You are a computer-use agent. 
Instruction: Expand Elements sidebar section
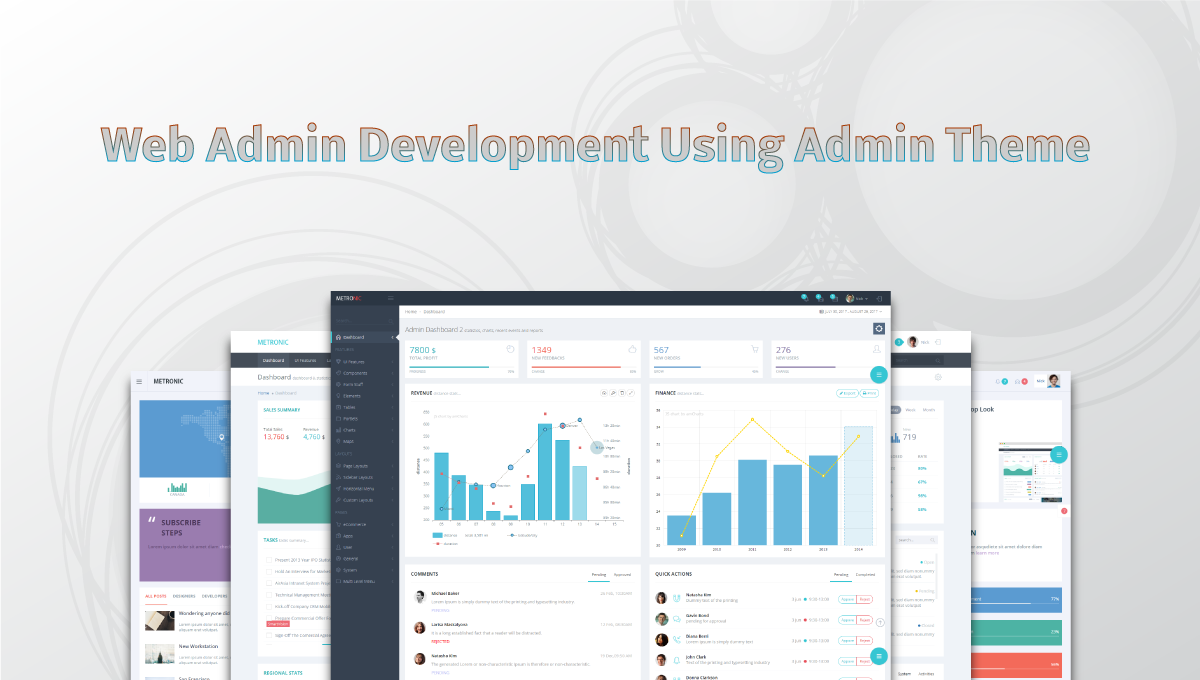coord(365,396)
